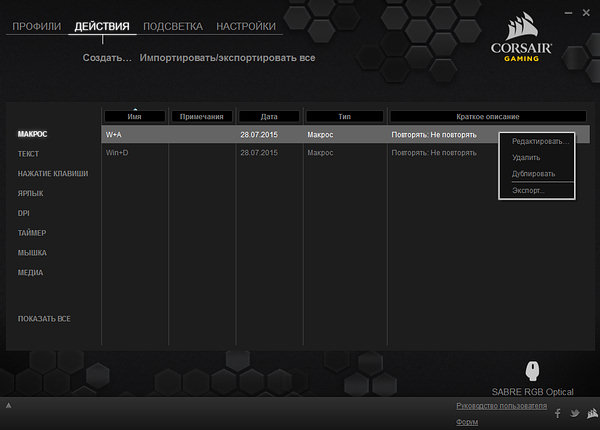Open the ПОДСВЕТКА tab

pos(173,26)
